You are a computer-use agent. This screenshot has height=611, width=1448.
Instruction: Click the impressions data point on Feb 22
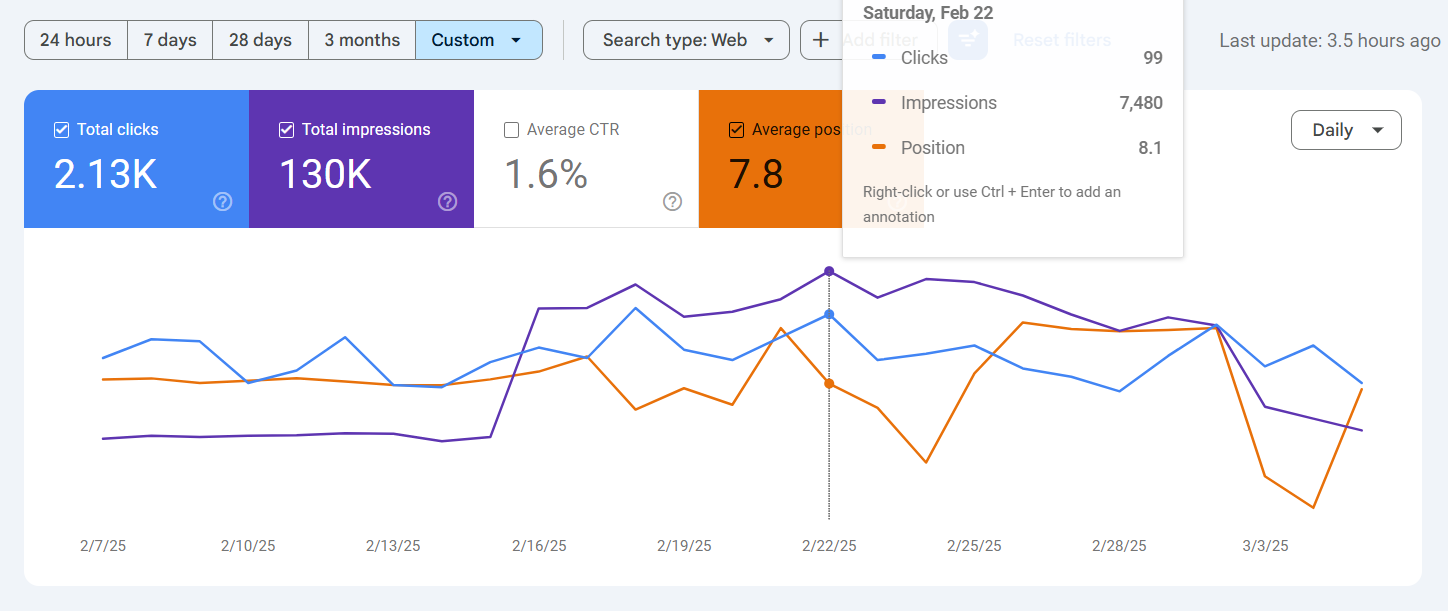(x=829, y=271)
